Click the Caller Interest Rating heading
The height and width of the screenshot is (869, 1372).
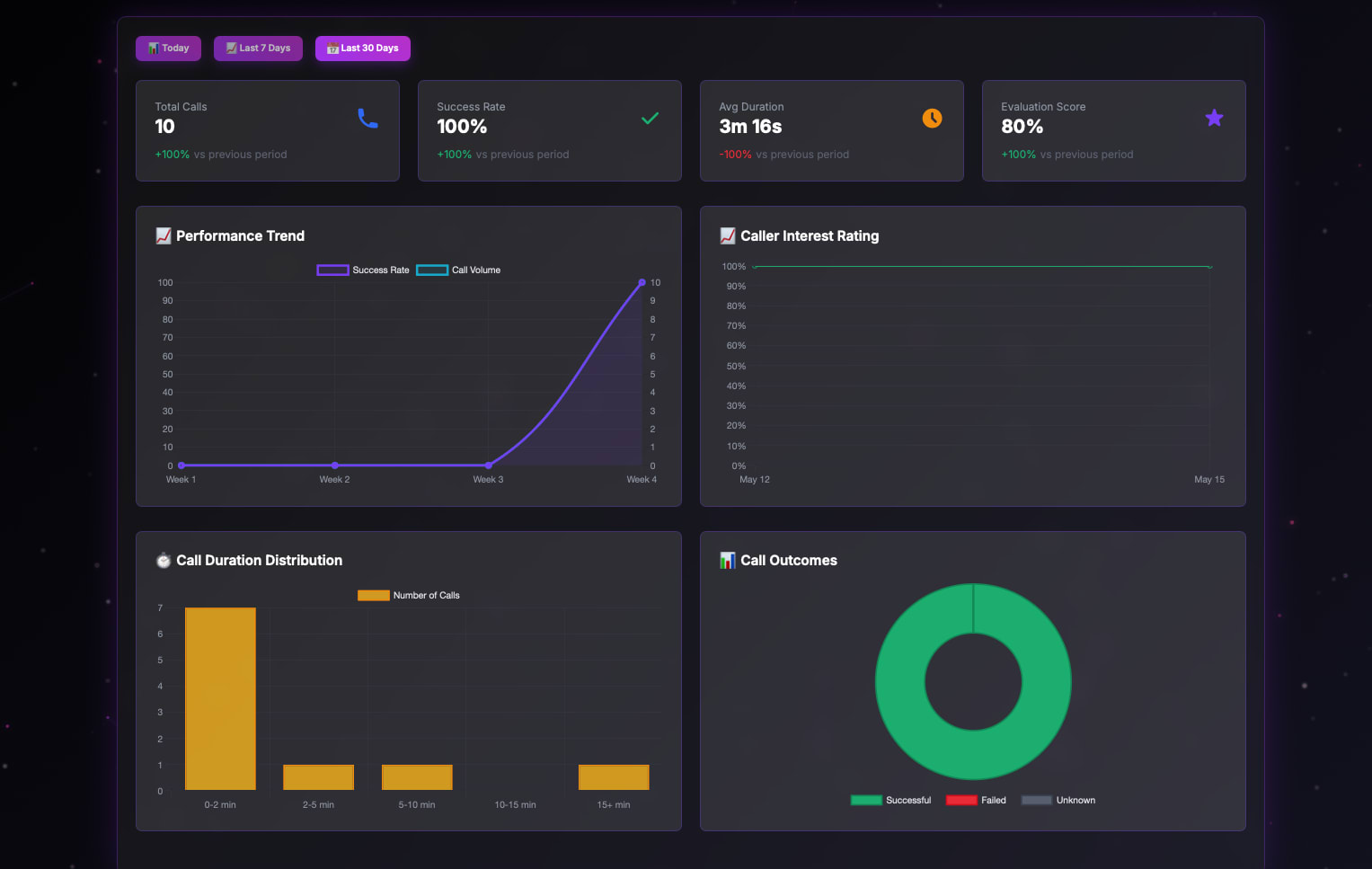point(810,236)
